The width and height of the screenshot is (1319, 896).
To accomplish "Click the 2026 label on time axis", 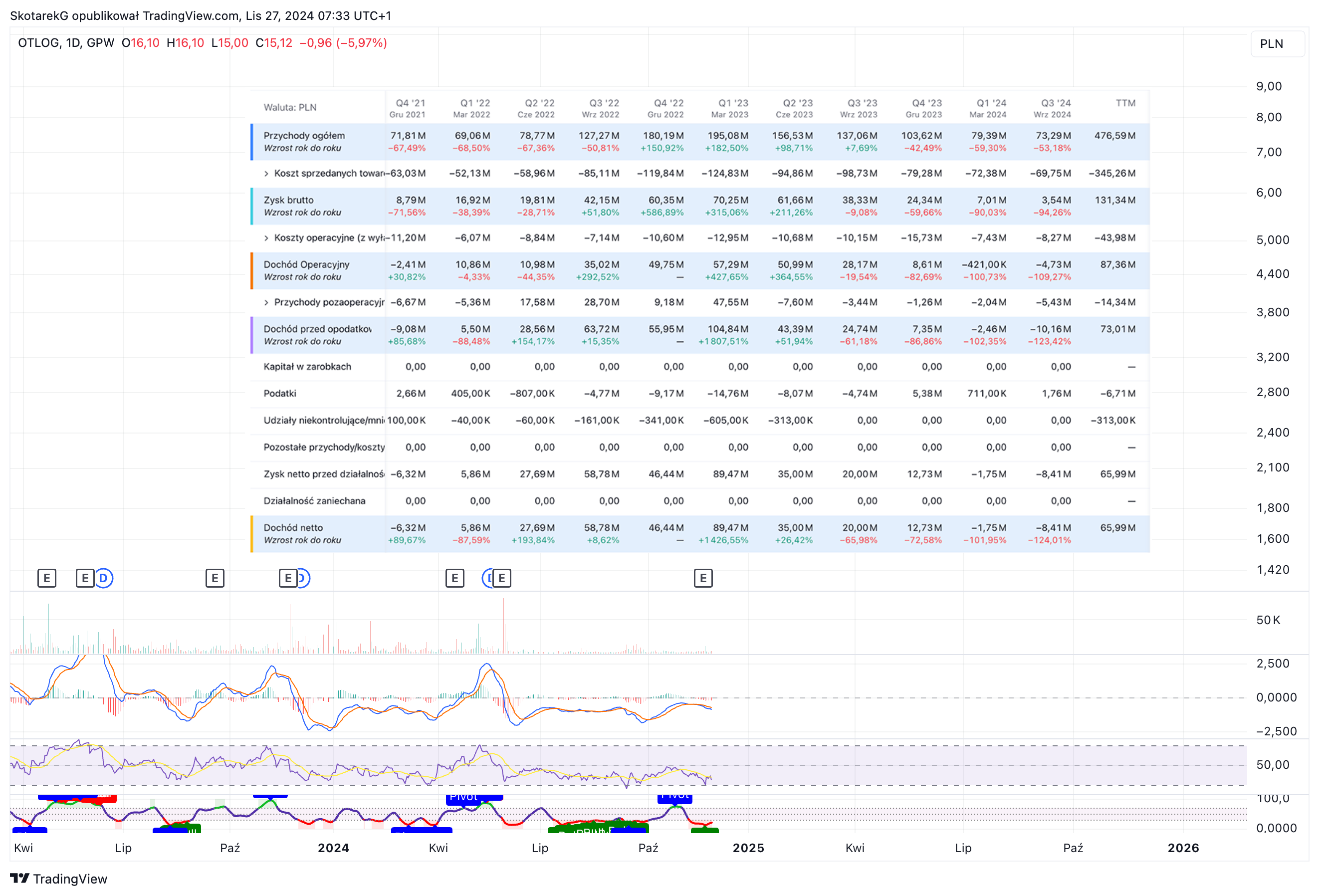I will [1183, 848].
